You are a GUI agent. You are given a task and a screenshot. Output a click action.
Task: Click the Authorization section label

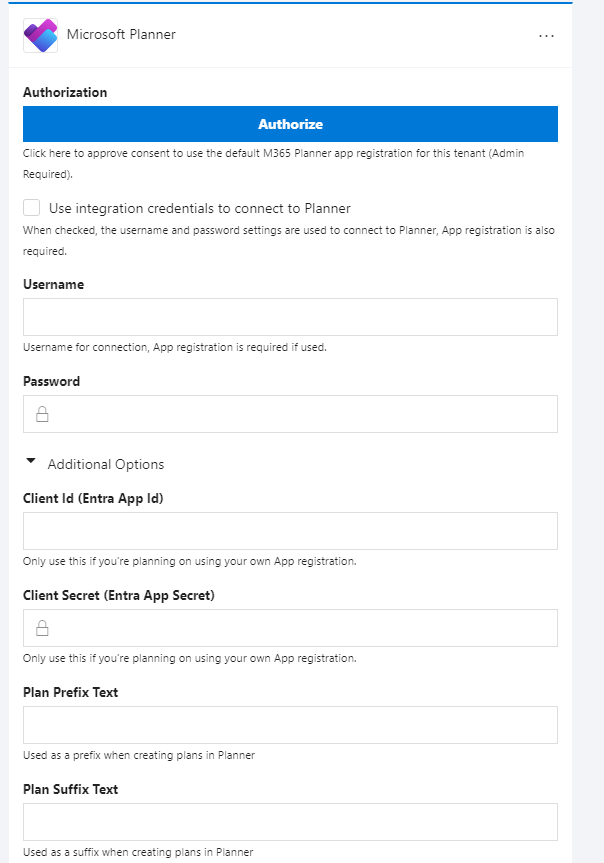pos(65,92)
